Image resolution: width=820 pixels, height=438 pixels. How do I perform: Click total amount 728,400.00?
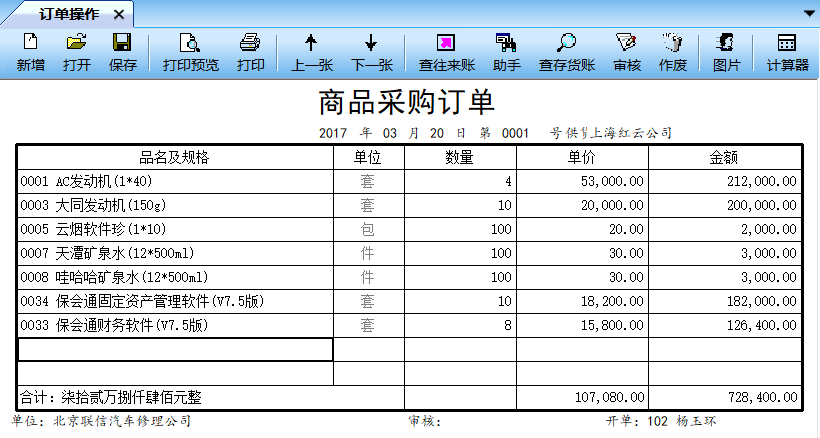click(x=725, y=398)
